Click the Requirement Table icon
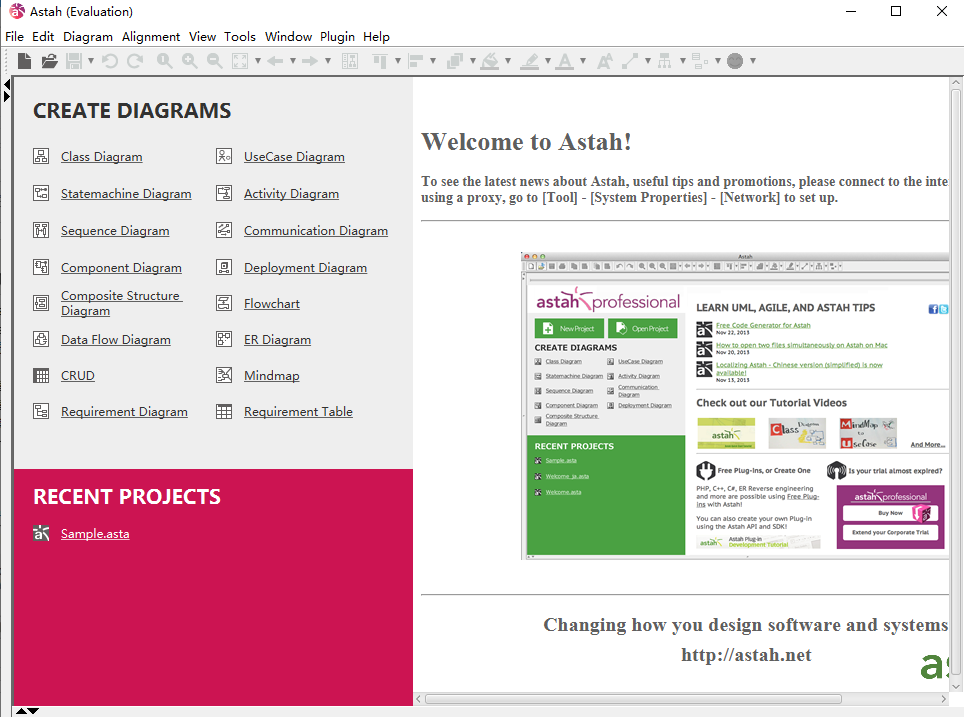This screenshot has width=964, height=717. point(224,411)
